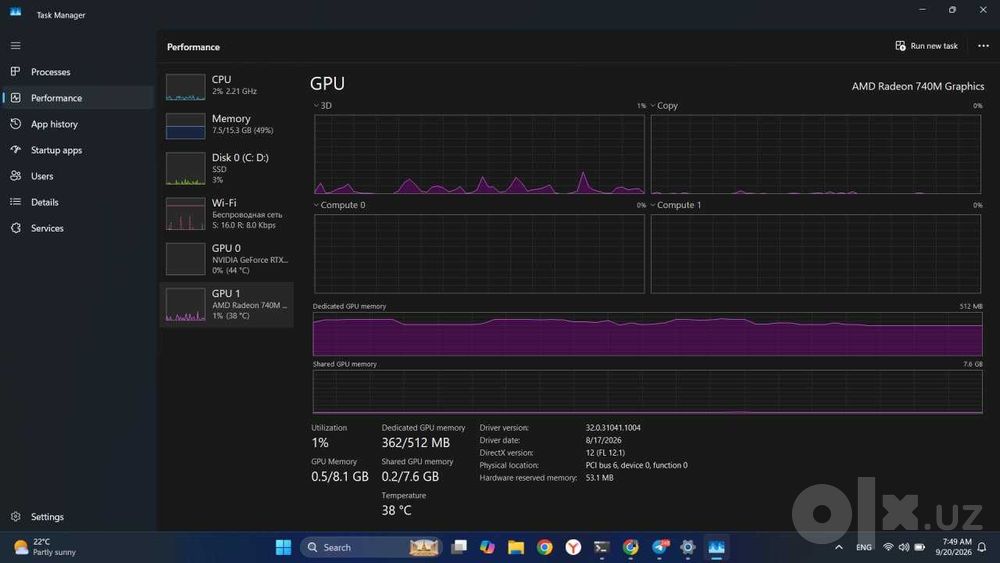Viewport: 1000px width, 563px height.
Task: Show hidden system tray icons
Action: (x=839, y=547)
